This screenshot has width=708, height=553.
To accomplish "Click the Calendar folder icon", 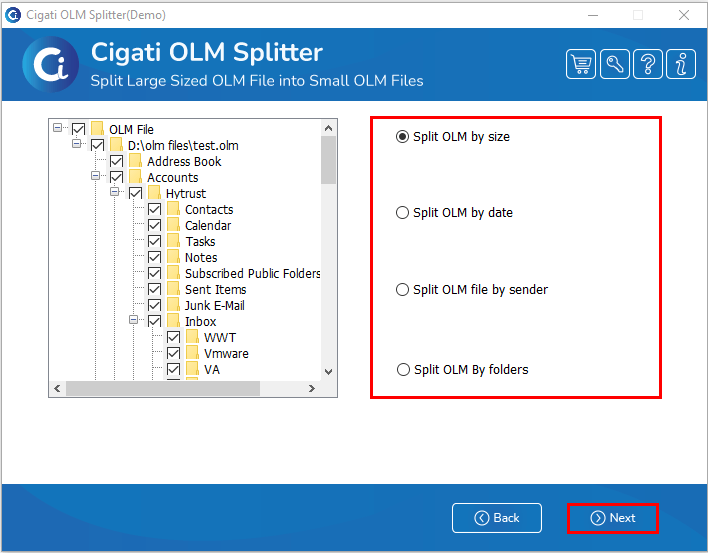I will click(173, 225).
